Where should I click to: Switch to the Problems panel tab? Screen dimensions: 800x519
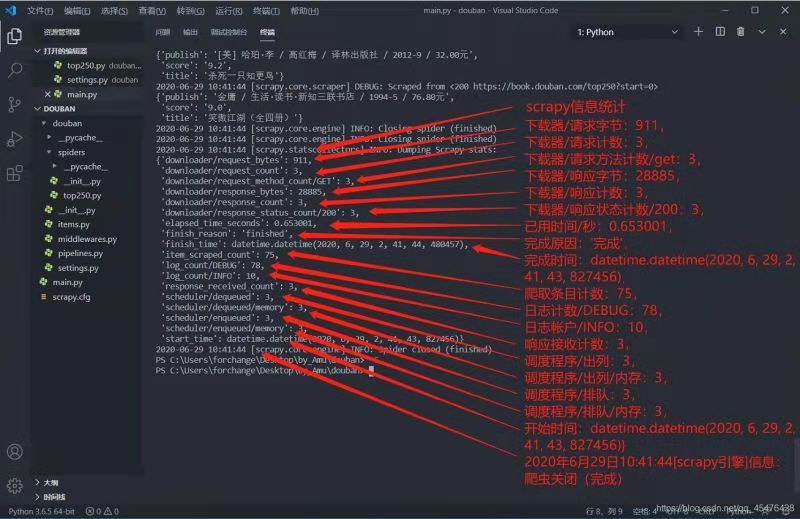coord(163,32)
